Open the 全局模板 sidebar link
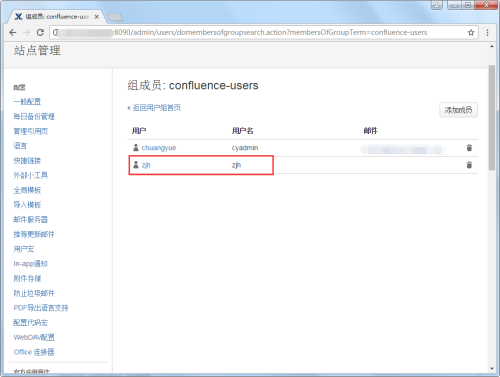 tap(27, 190)
